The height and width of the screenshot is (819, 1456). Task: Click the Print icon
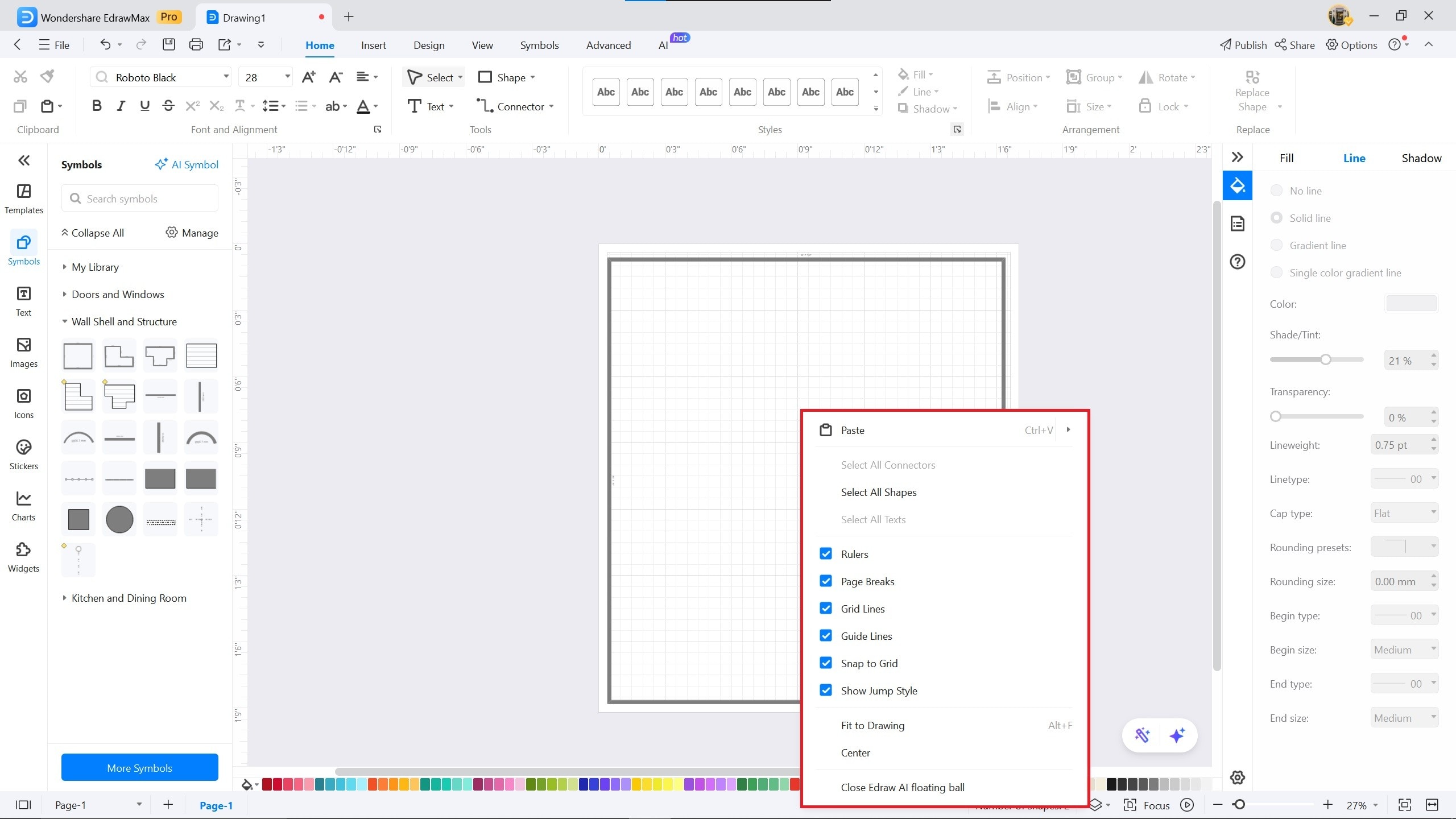pyautogui.click(x=196, y=44)
